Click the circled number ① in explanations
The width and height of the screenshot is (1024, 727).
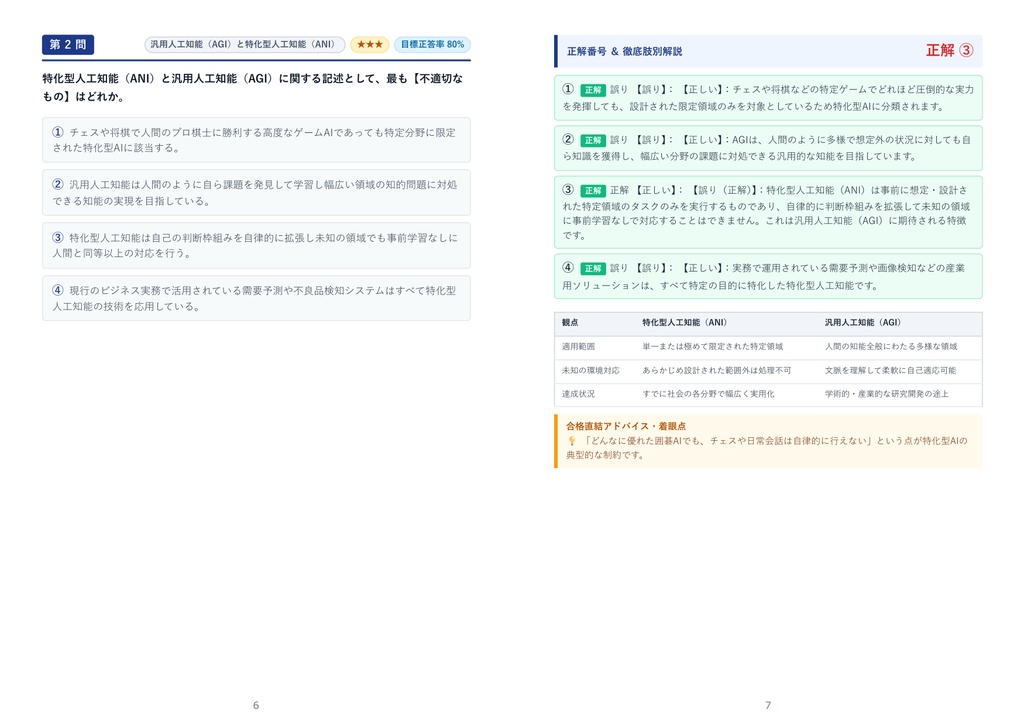(x=568, y=89)
